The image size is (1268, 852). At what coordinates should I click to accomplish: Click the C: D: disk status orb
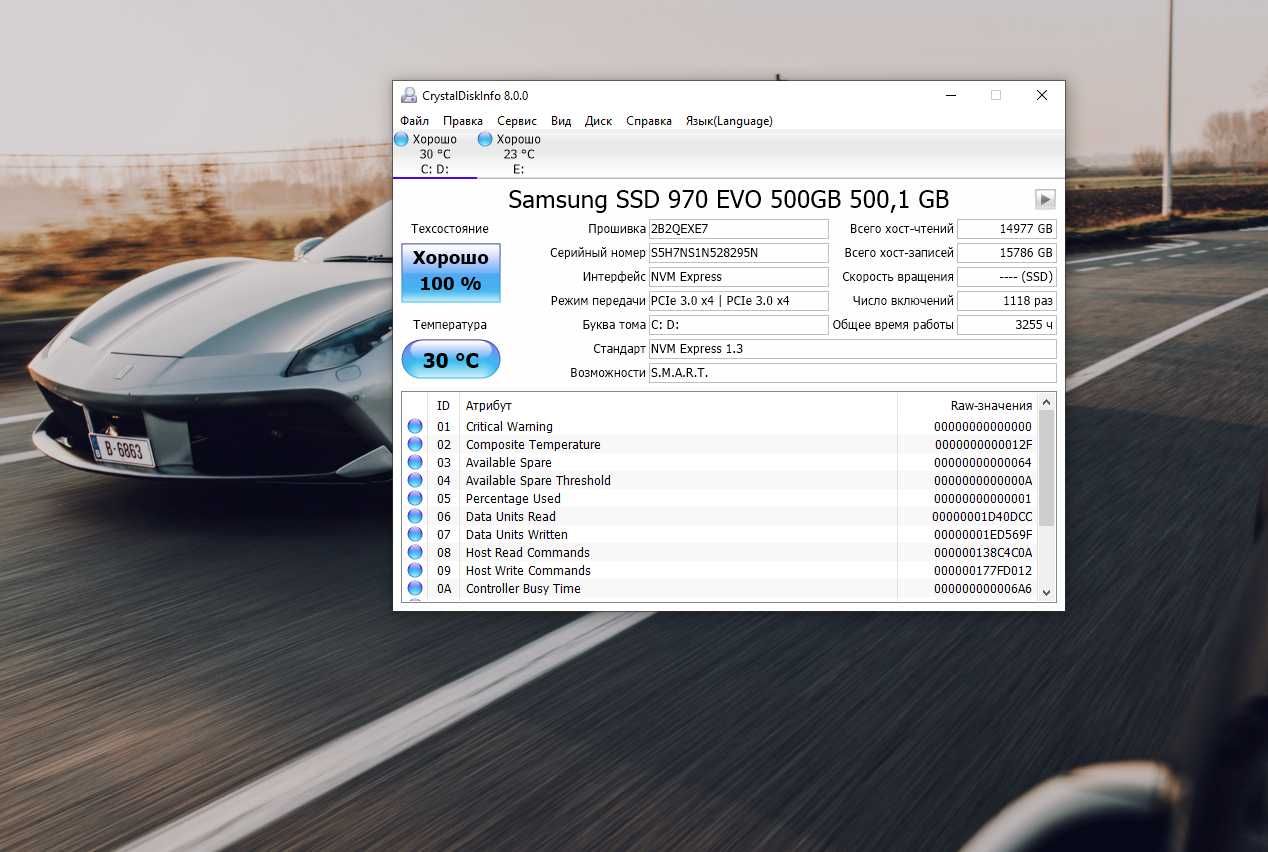[x=401, y=139]
